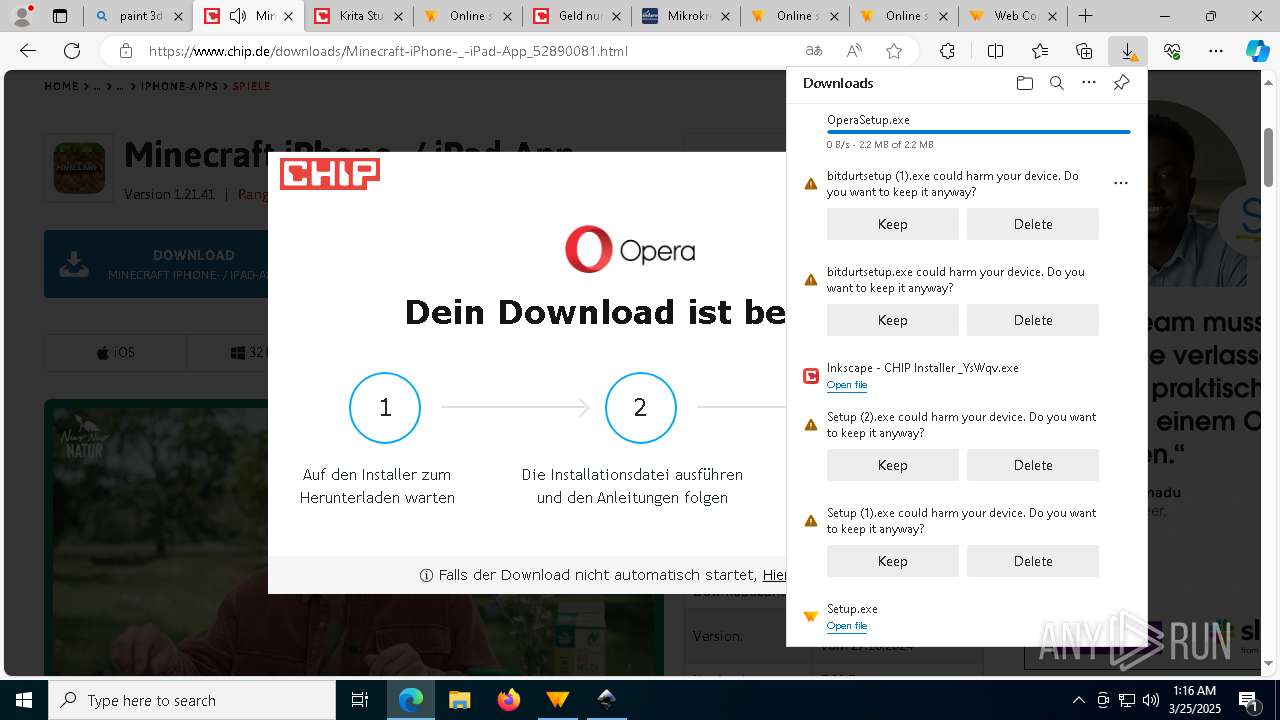Follow the Hier link in popup footer
This screenshot has width=1280, height=720.
tap(774, 575)
